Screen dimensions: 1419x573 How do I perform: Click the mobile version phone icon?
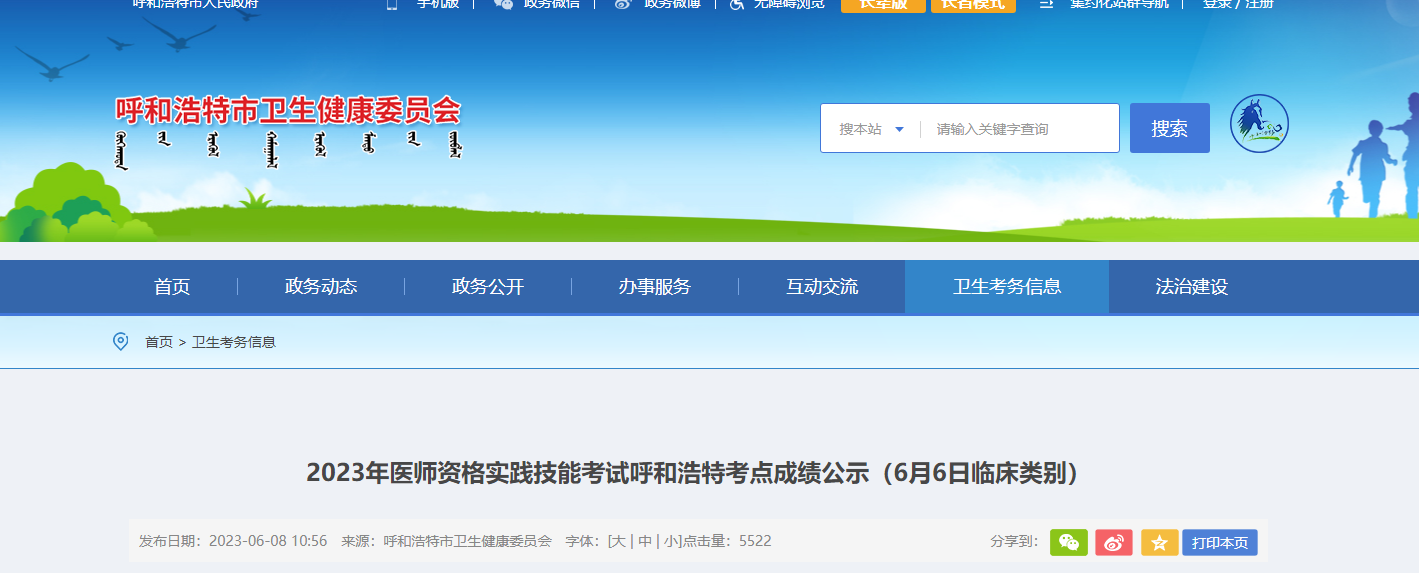[392, 4]
